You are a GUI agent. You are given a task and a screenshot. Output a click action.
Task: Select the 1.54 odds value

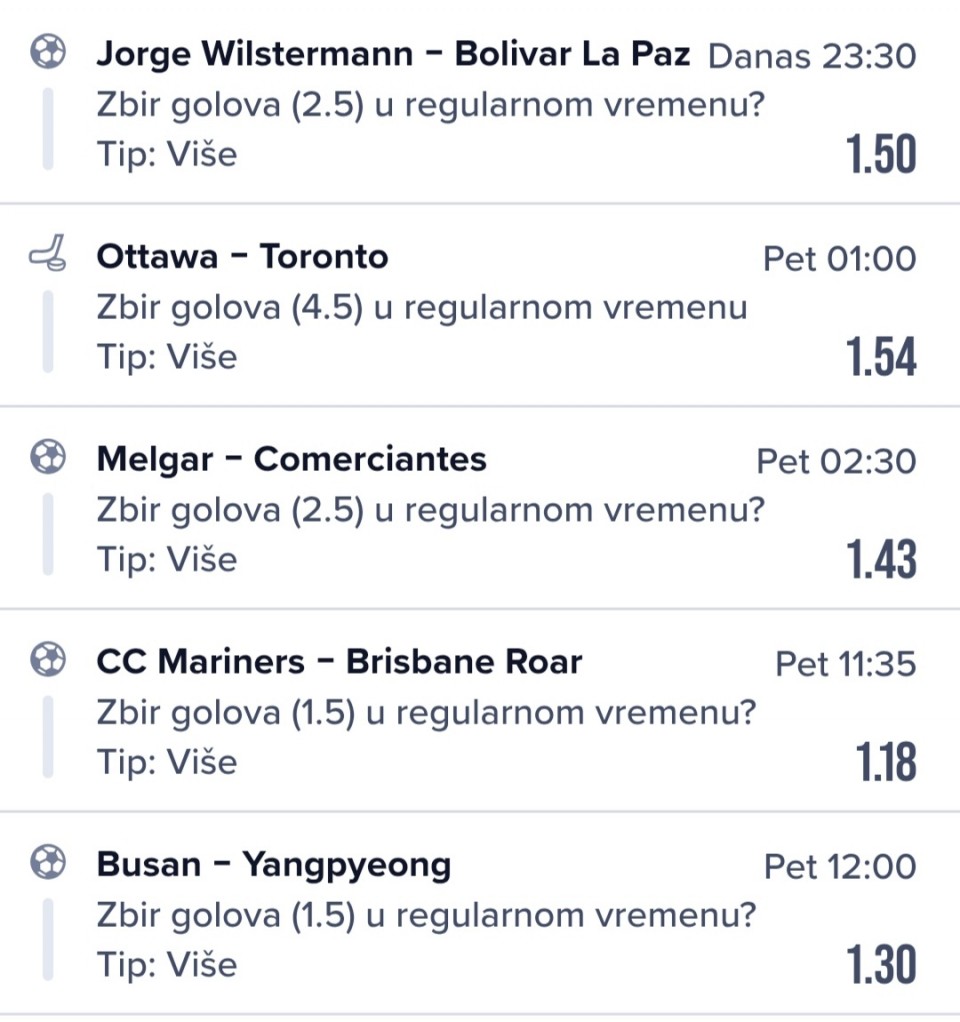881,357
